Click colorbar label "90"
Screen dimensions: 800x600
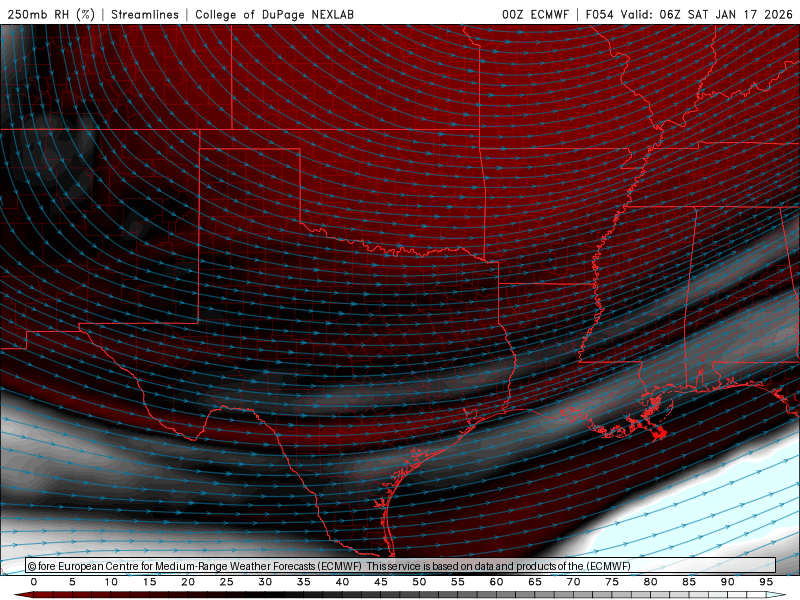pyautogui.click(x=728, y=582)
